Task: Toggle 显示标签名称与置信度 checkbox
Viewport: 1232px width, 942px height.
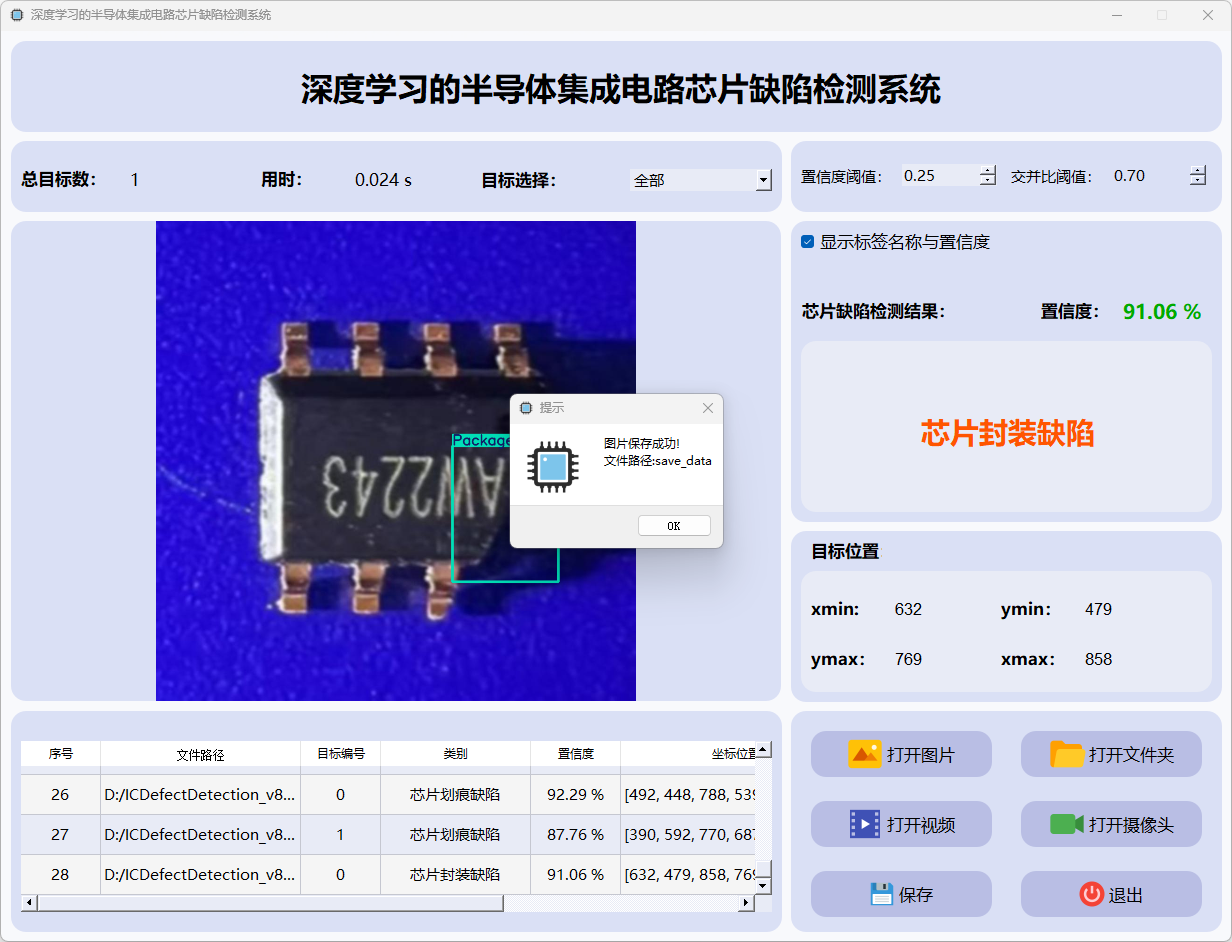Action: [808, 242]
